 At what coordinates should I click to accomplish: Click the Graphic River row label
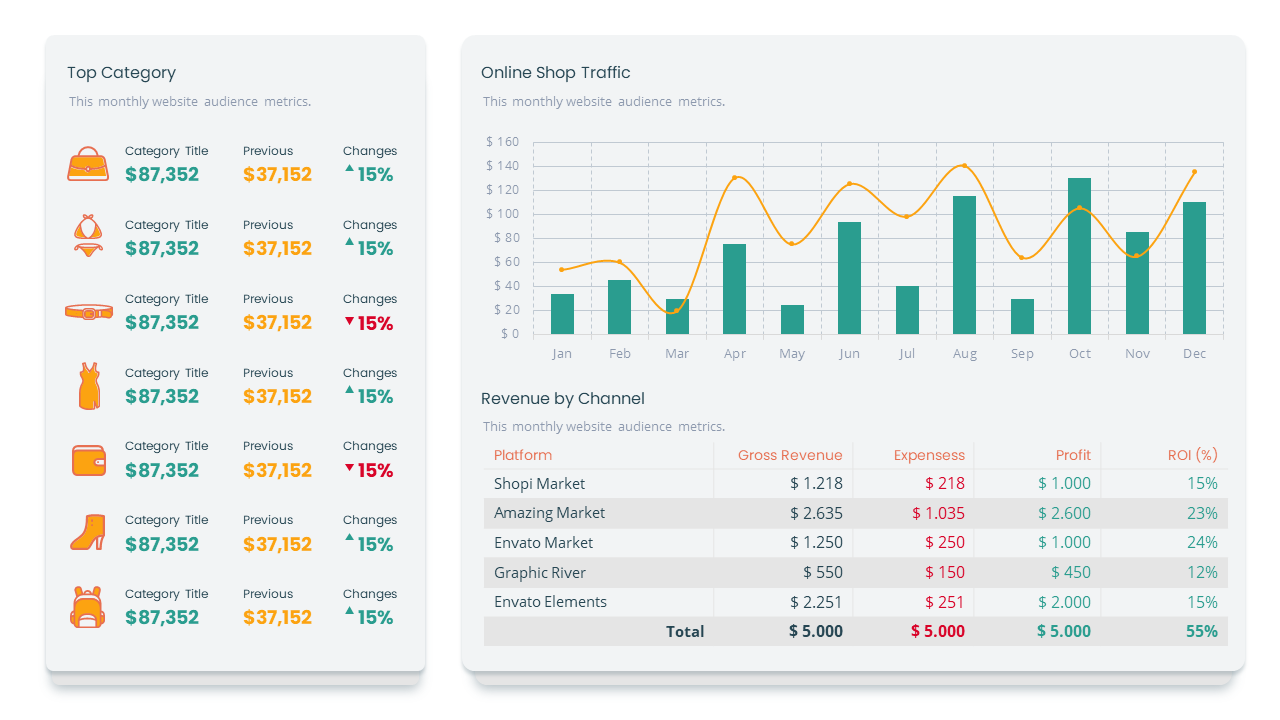point(540,573)
